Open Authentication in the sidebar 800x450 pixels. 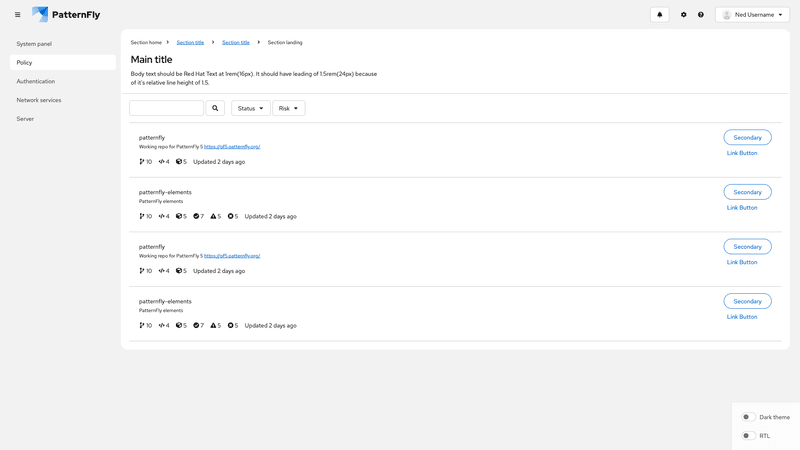[x=63, y=82]
